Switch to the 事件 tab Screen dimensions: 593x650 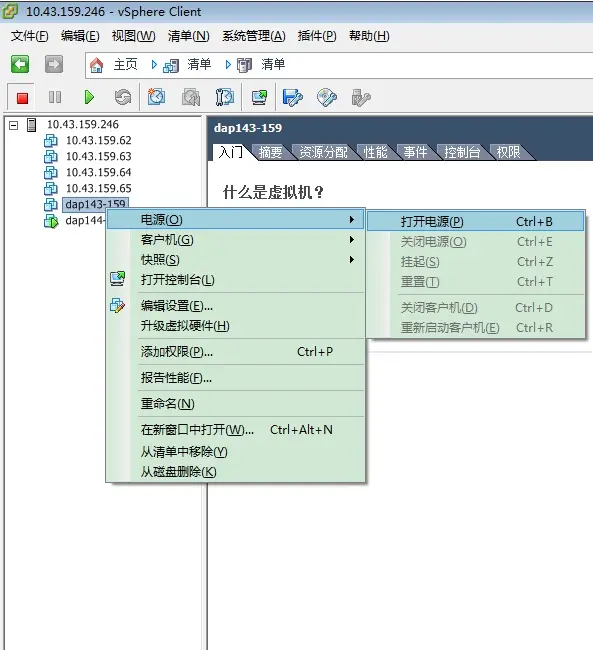(415, 152)
